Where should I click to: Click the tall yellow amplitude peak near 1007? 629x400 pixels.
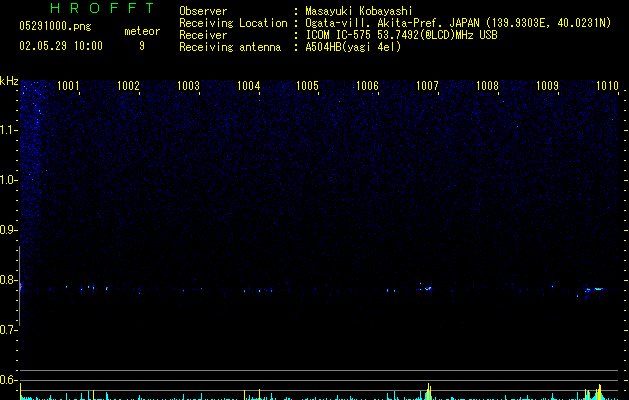[428, 391]
